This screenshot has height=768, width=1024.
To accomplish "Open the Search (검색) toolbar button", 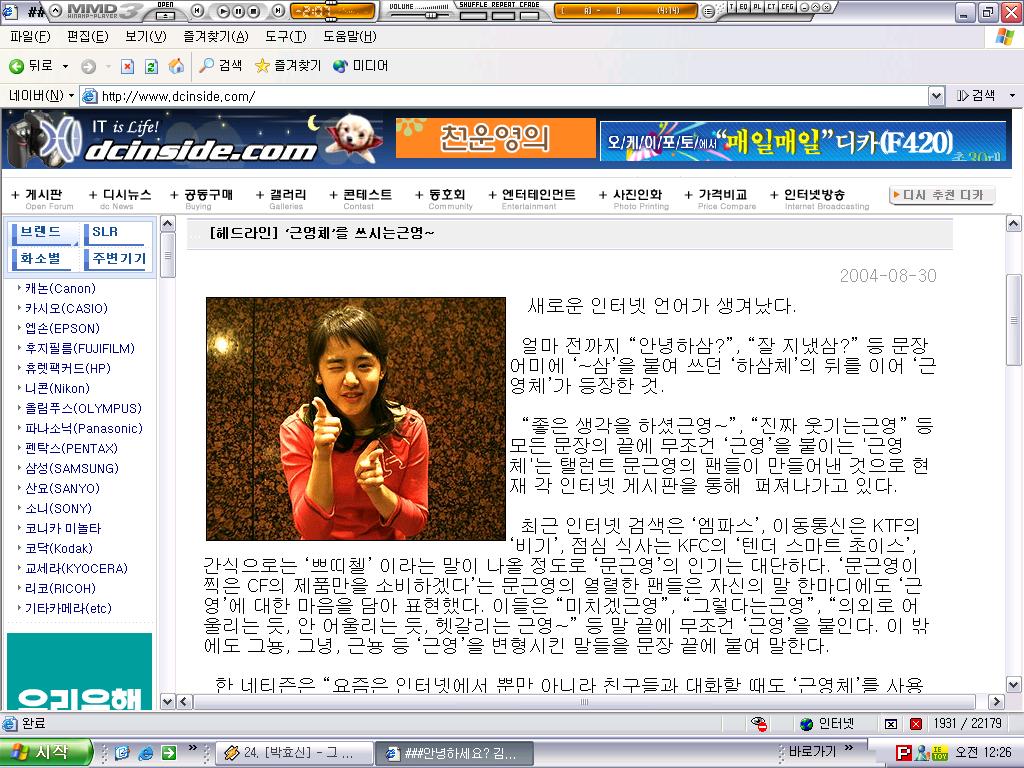I will 220,66.
